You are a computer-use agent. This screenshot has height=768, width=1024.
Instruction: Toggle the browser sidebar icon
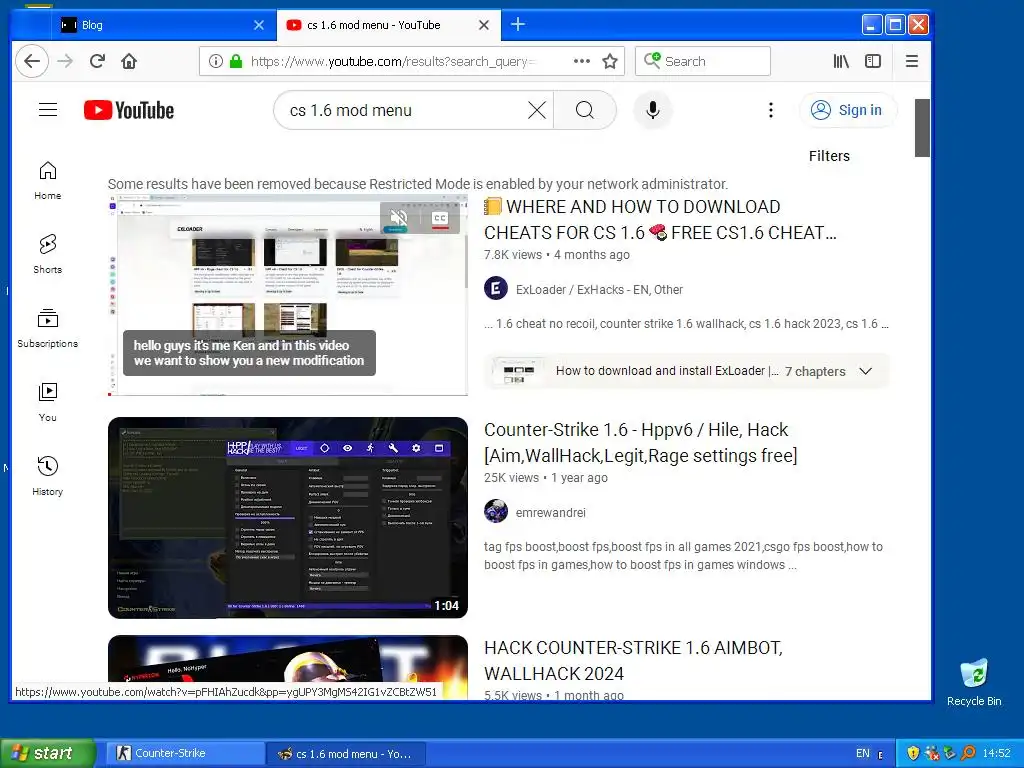tap(873, 61)
